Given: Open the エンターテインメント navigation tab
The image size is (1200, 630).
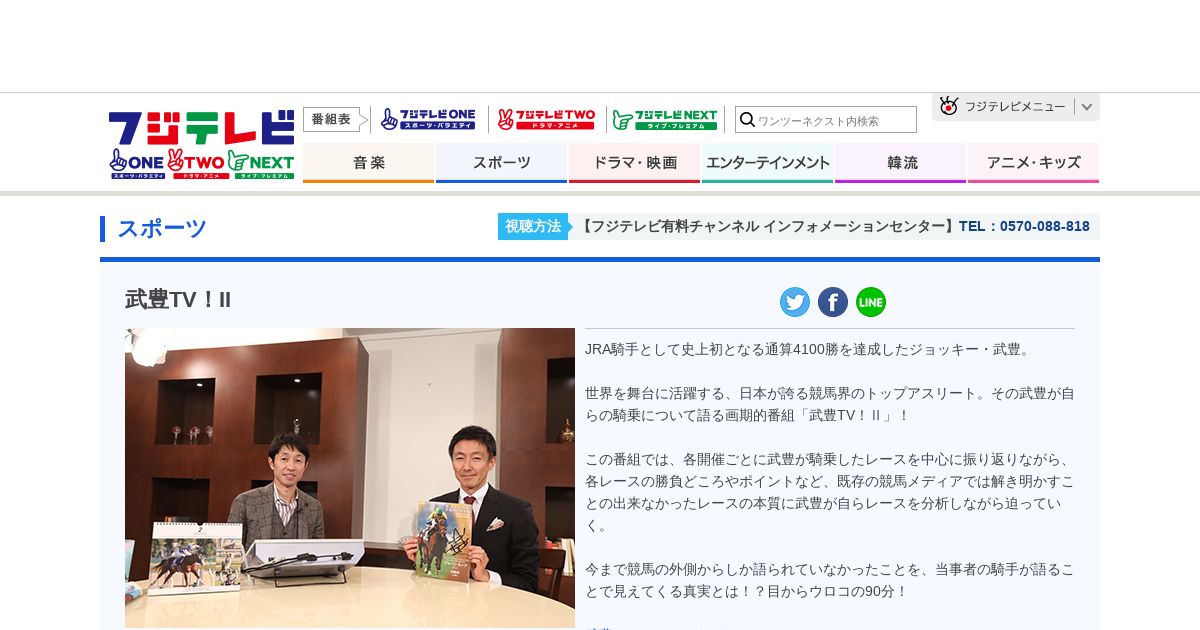Looking at the screenshot, I should click(767, 163).
